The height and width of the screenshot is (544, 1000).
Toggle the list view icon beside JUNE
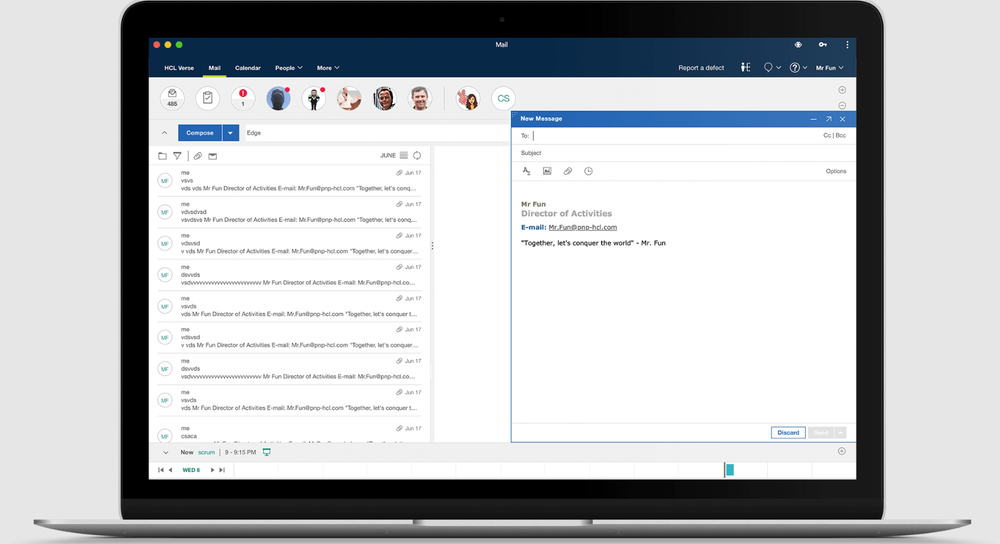tap(404, 155)
